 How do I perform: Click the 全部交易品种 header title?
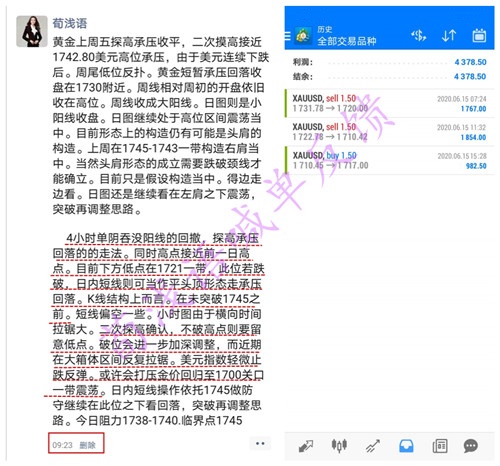(347, 41)
